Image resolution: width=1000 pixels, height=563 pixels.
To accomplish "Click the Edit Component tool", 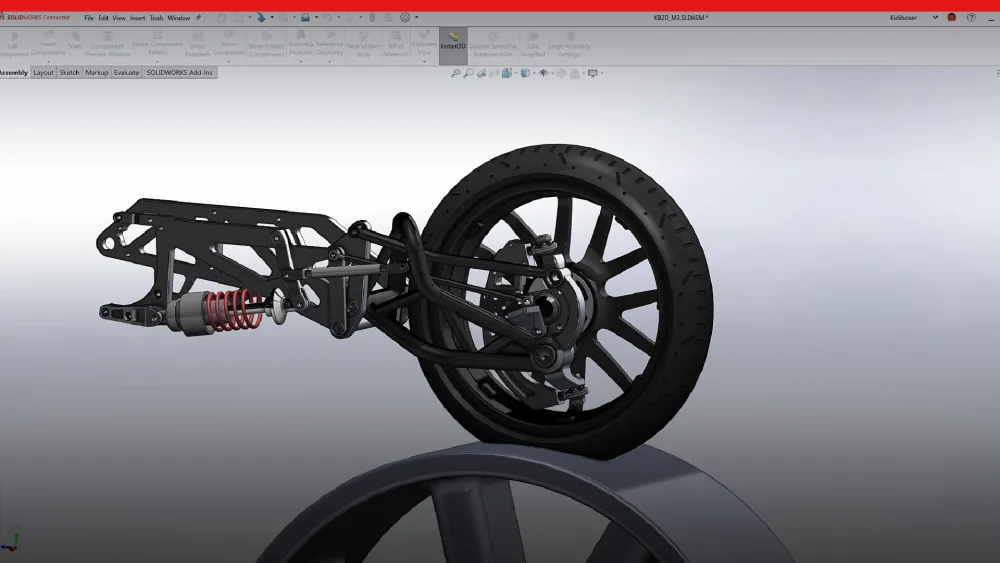I will click(x=13, y=45).
